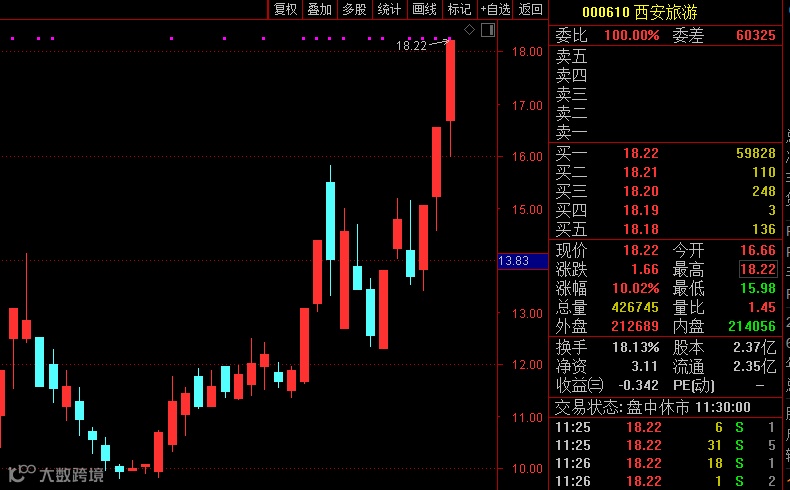Select boxed 最高 value 18.22

[758, 269]
